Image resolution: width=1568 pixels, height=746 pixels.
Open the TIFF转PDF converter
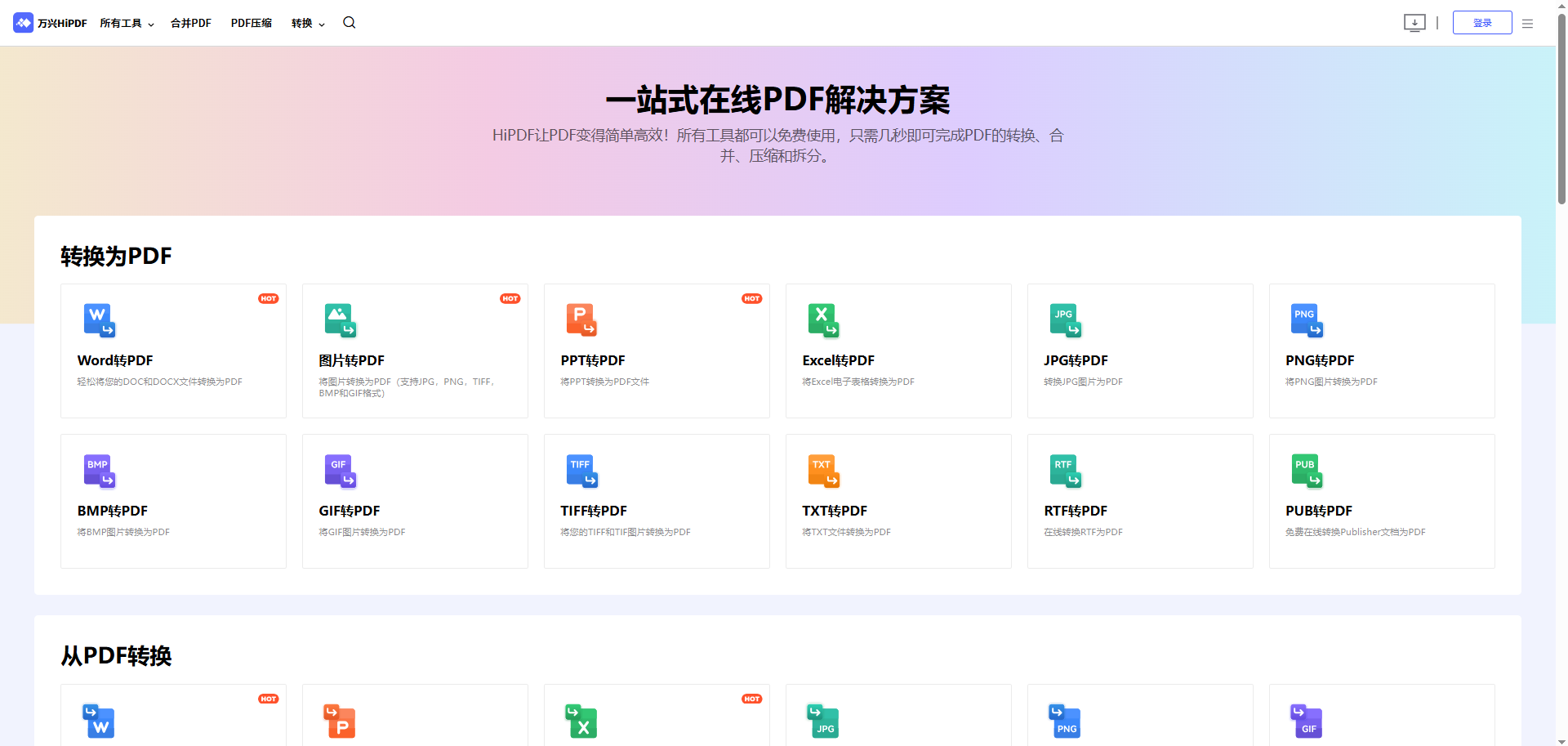point(582,471)
